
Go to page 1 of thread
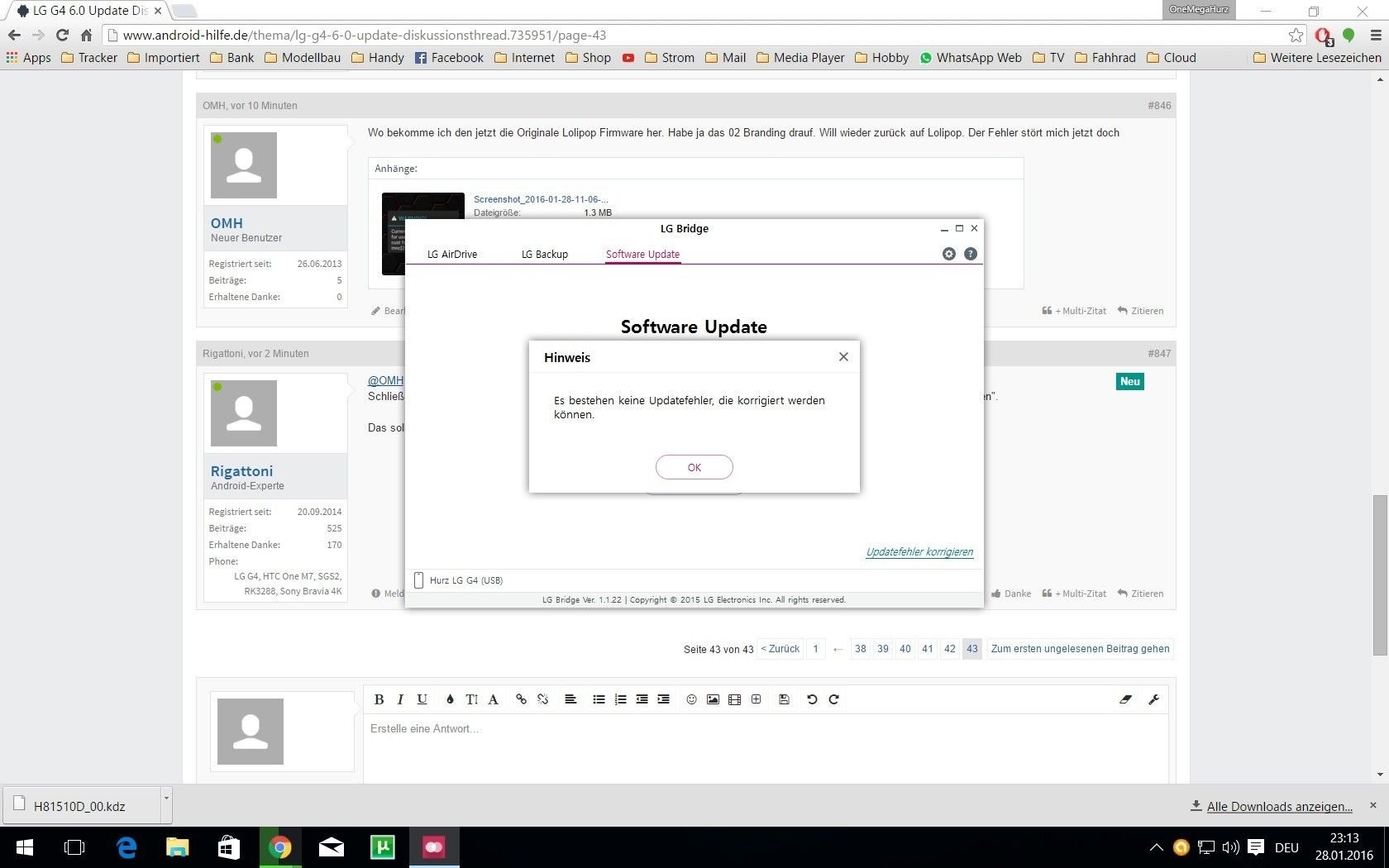click(815, 649)
